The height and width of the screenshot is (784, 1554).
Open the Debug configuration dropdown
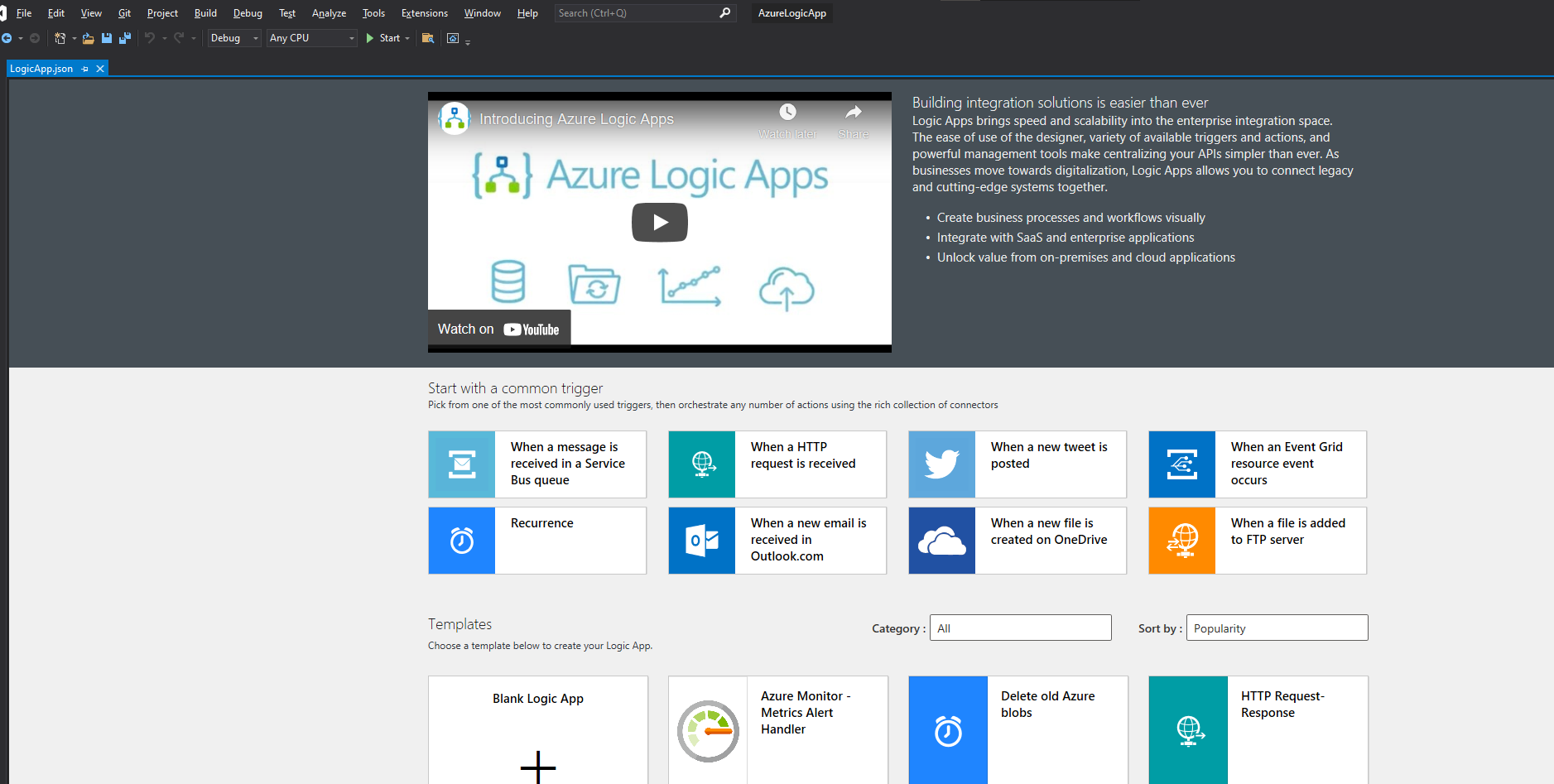point(233,38)
